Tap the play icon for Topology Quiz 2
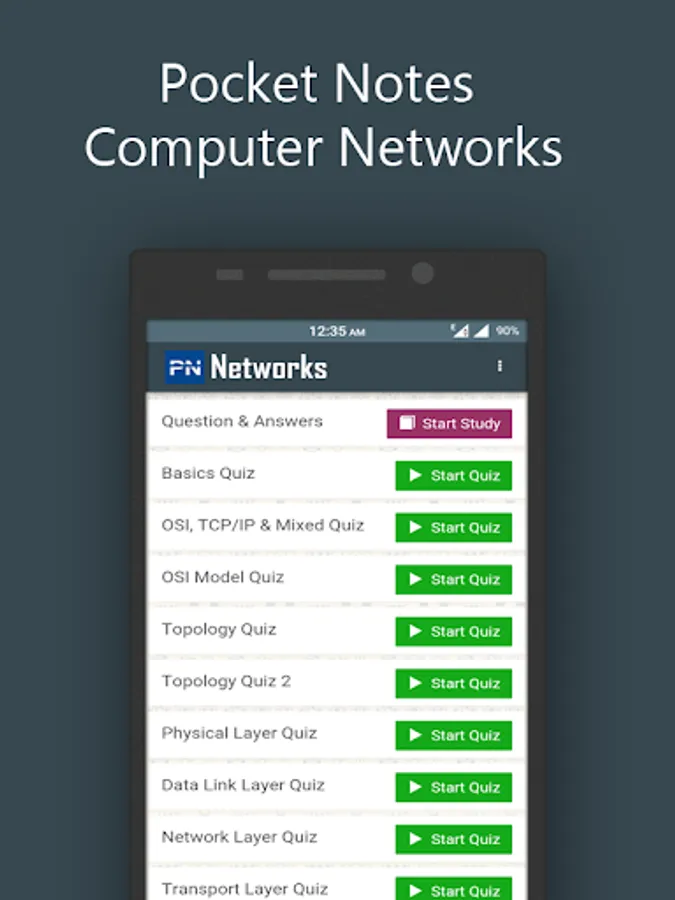Image resolution: width=675 pixels, height=900 pixels. coord(415,683)
